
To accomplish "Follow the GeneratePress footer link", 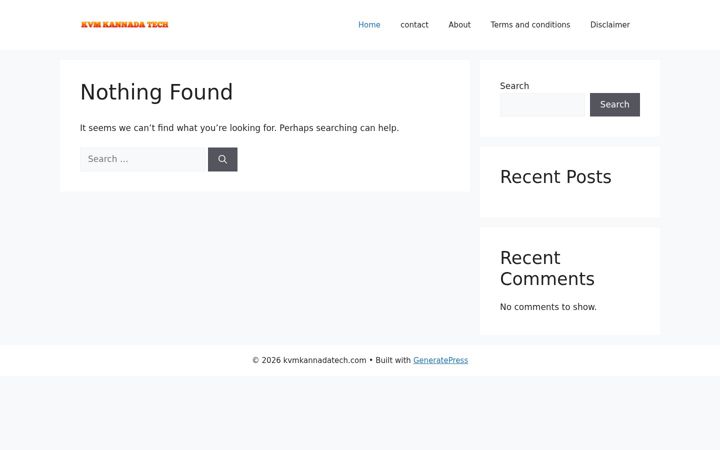I will tap(440, 360).
